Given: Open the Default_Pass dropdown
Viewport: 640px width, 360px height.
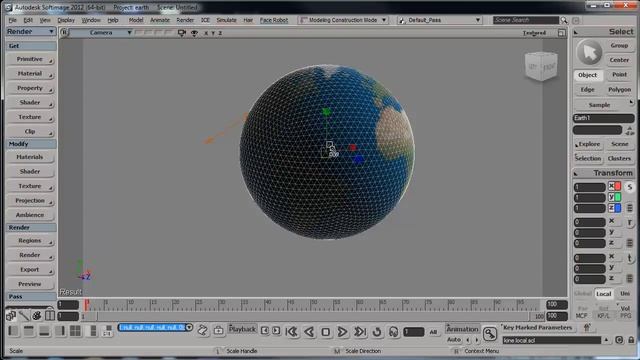Looking at the screenshot, I should pyautogui.click(x=440, y=20).
